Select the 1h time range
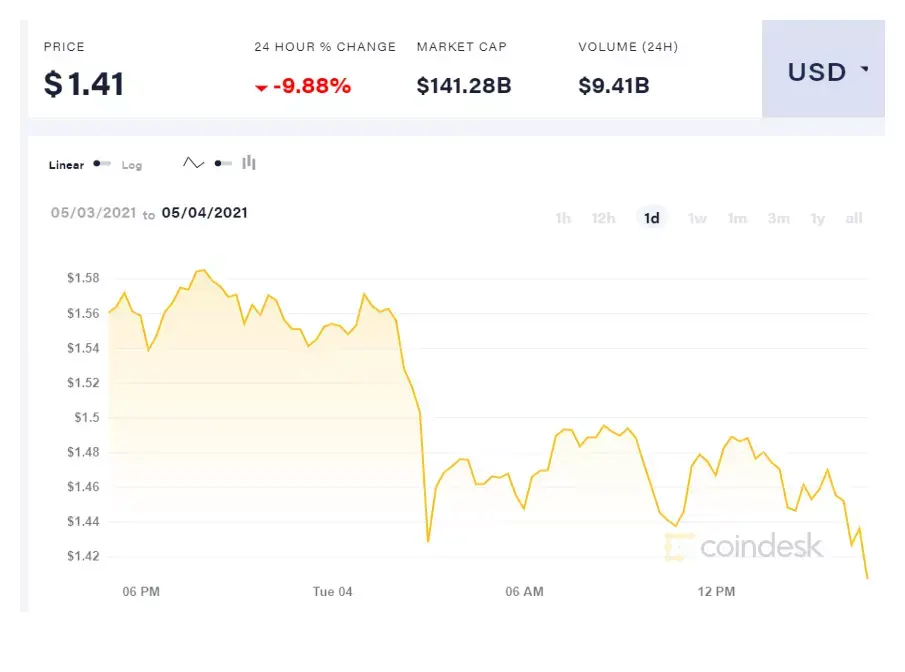The height and width of the screenshot is (672, 905). pos(563,218)
